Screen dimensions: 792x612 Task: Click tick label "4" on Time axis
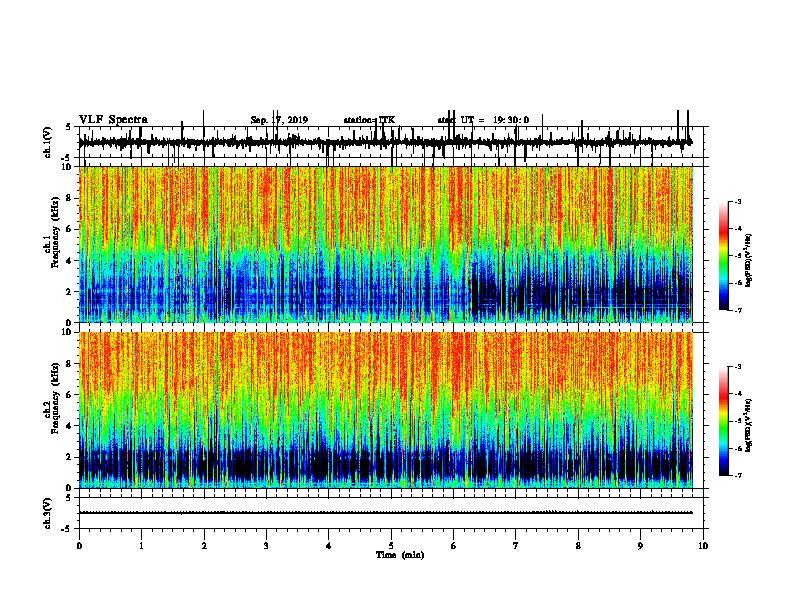(329, 546)
